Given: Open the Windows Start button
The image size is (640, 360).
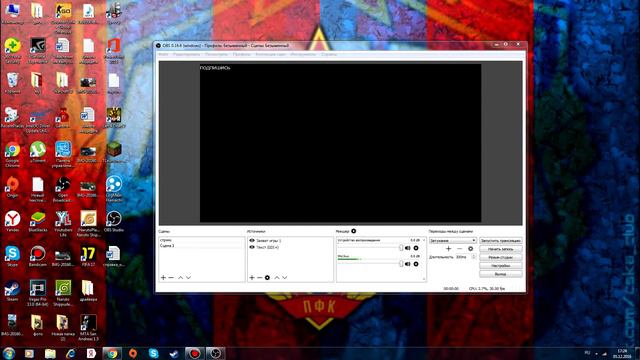Looking at the screenshot, I should point(9,353).
